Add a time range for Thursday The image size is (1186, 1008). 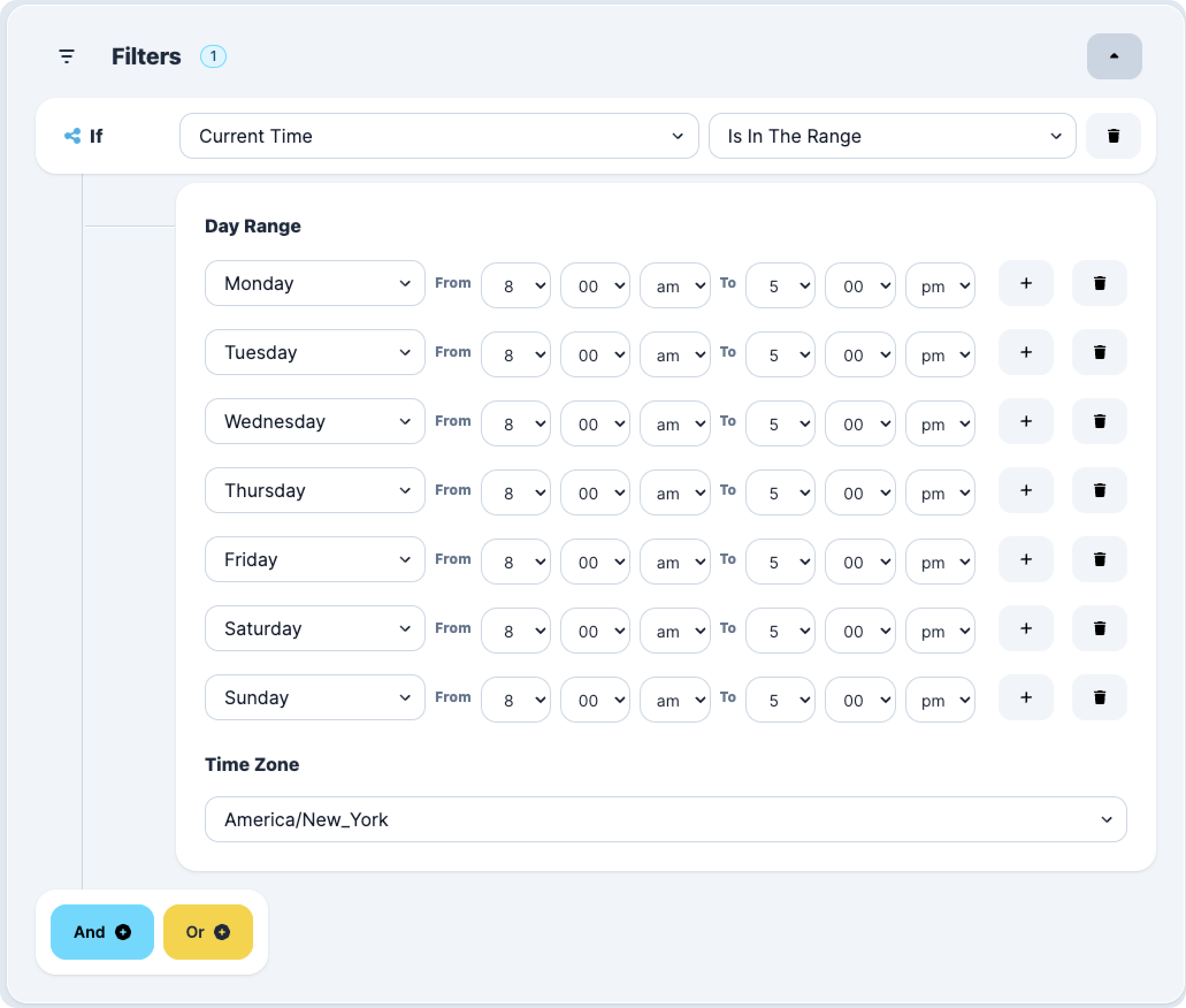click(1026, 490)
